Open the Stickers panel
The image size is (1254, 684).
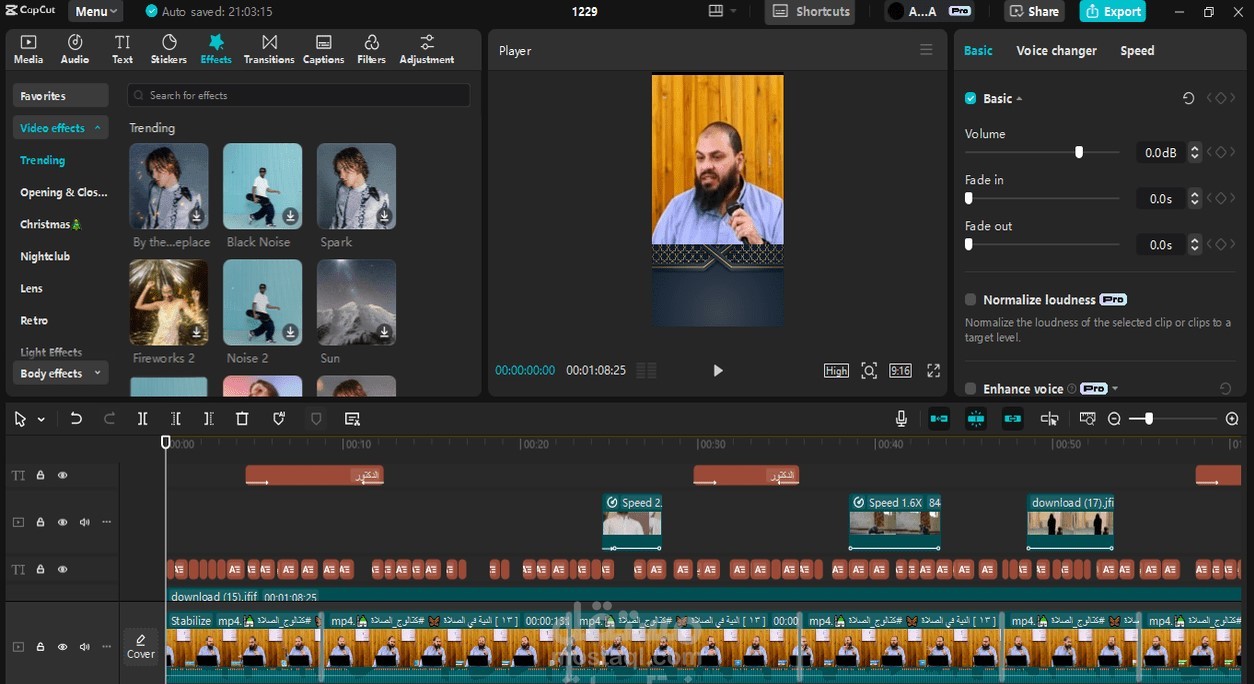pyautogui.click(x=168, y=49)
